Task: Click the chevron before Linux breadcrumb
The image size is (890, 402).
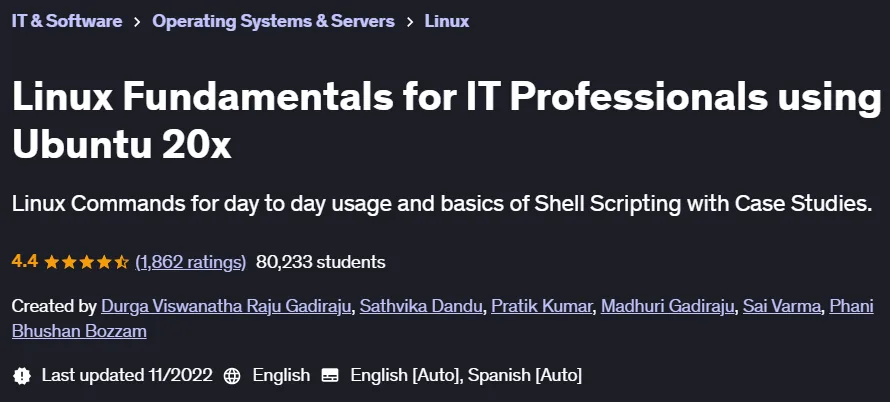Action: (x=409, y=22)
